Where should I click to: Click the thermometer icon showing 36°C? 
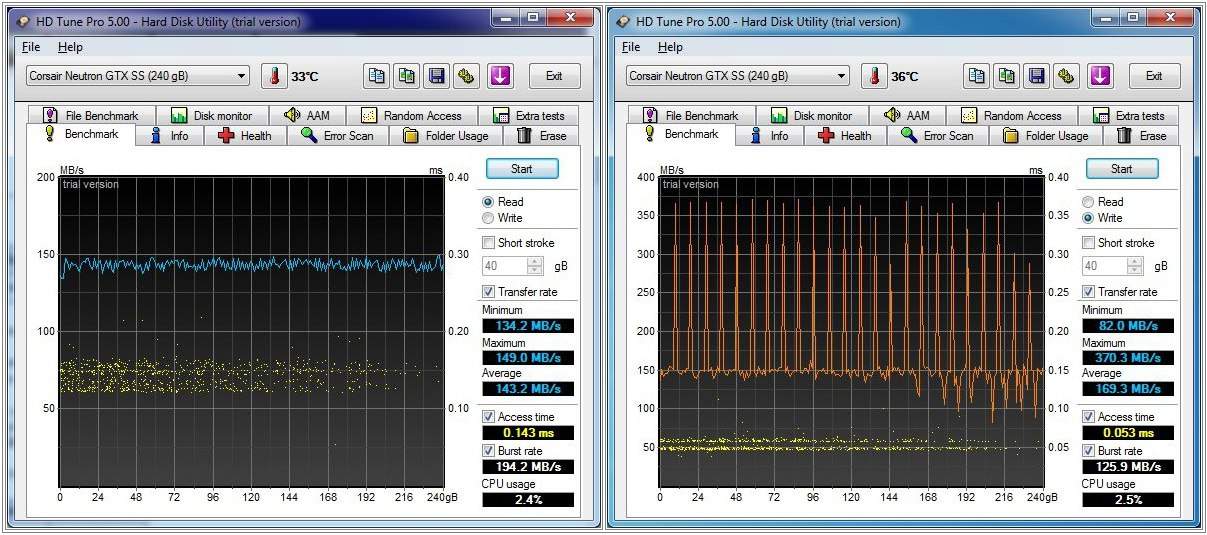pyautogui.click(x=874, y=76)
